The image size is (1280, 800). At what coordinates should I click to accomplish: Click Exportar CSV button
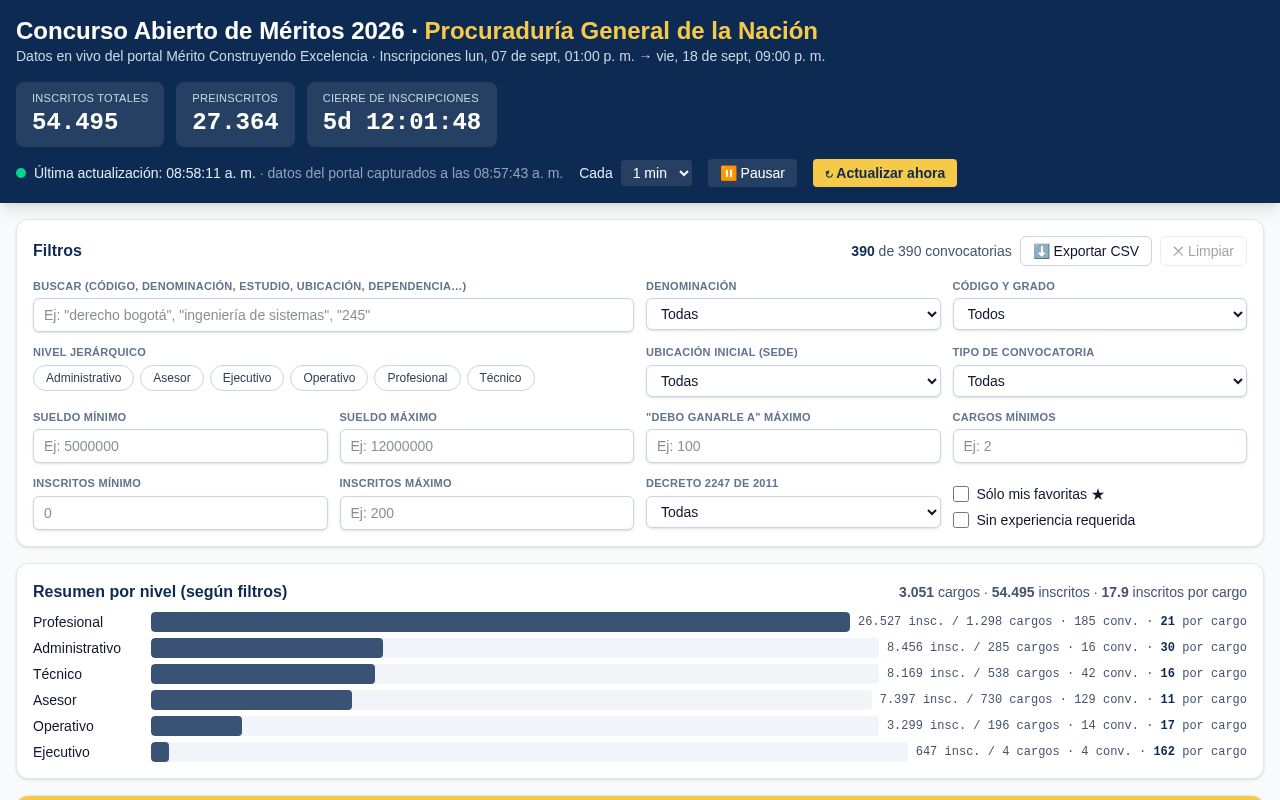(x=1085, y=251)
